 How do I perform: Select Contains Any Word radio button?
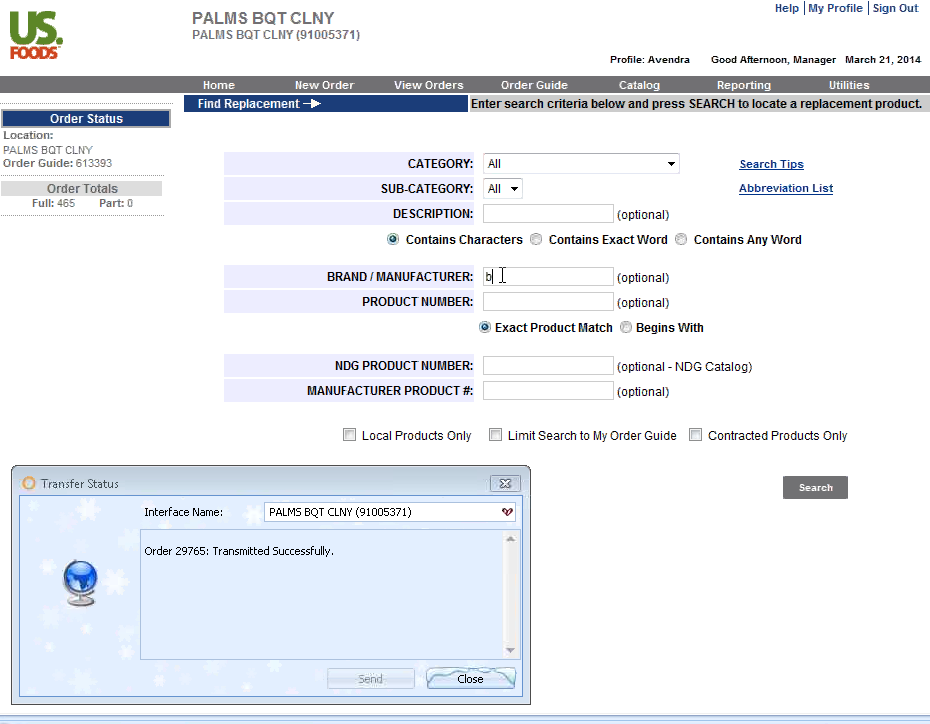tap(681, 239)
